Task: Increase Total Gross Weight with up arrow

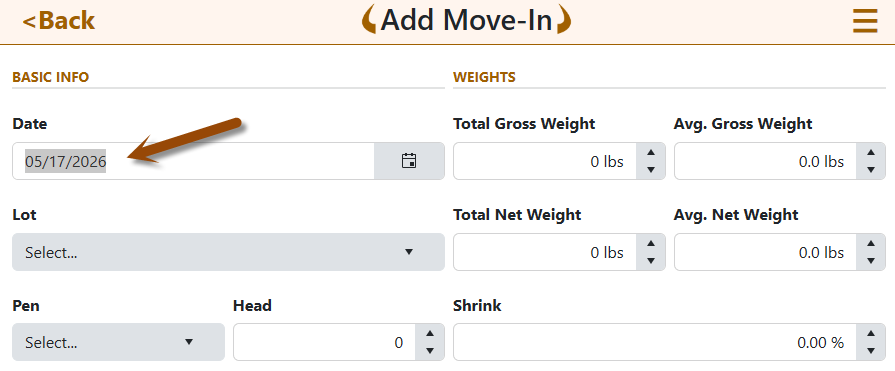Action: tap(650, 152)
